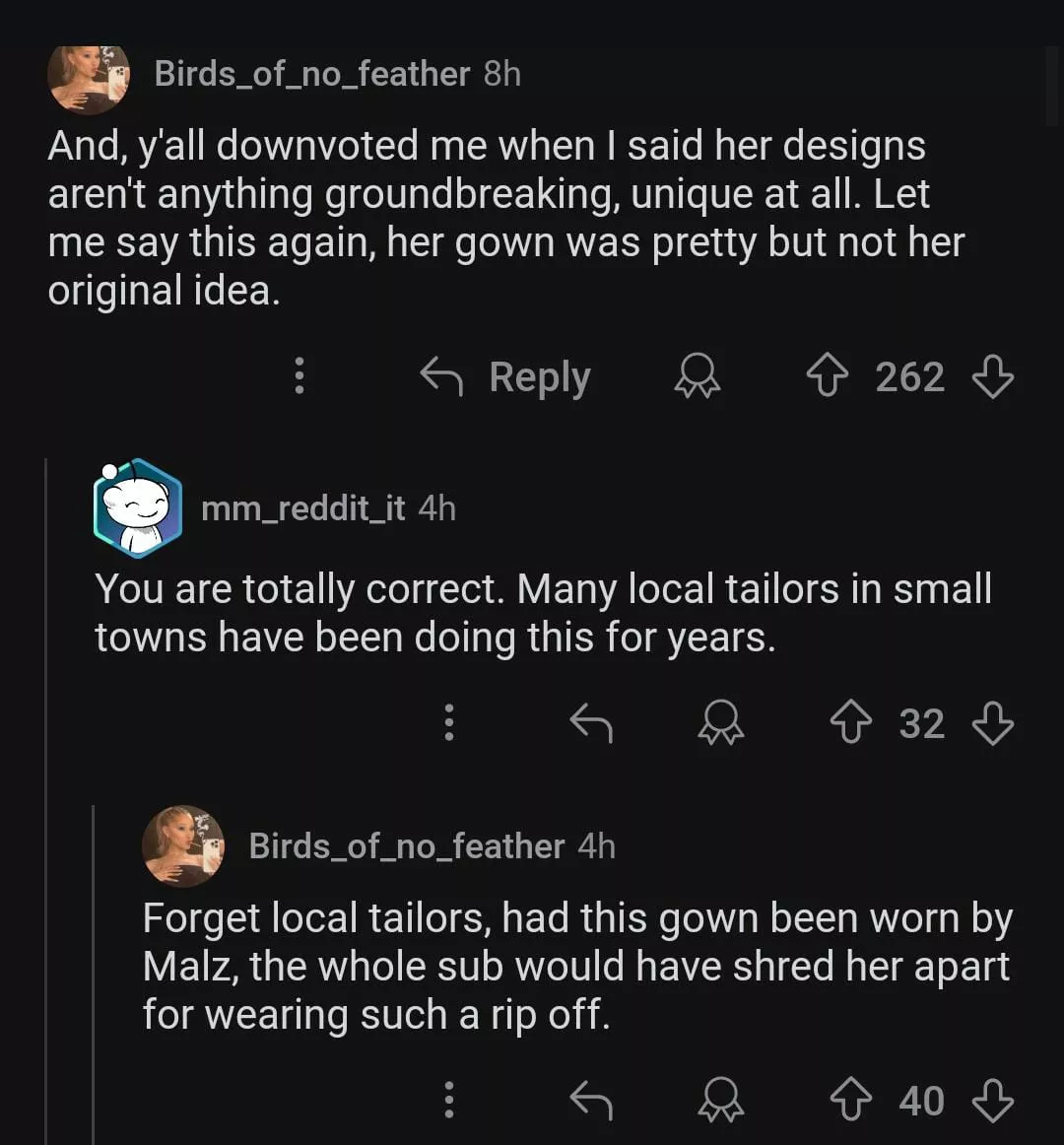Upvote the top comment with 262 points

[x=828, y=377]
